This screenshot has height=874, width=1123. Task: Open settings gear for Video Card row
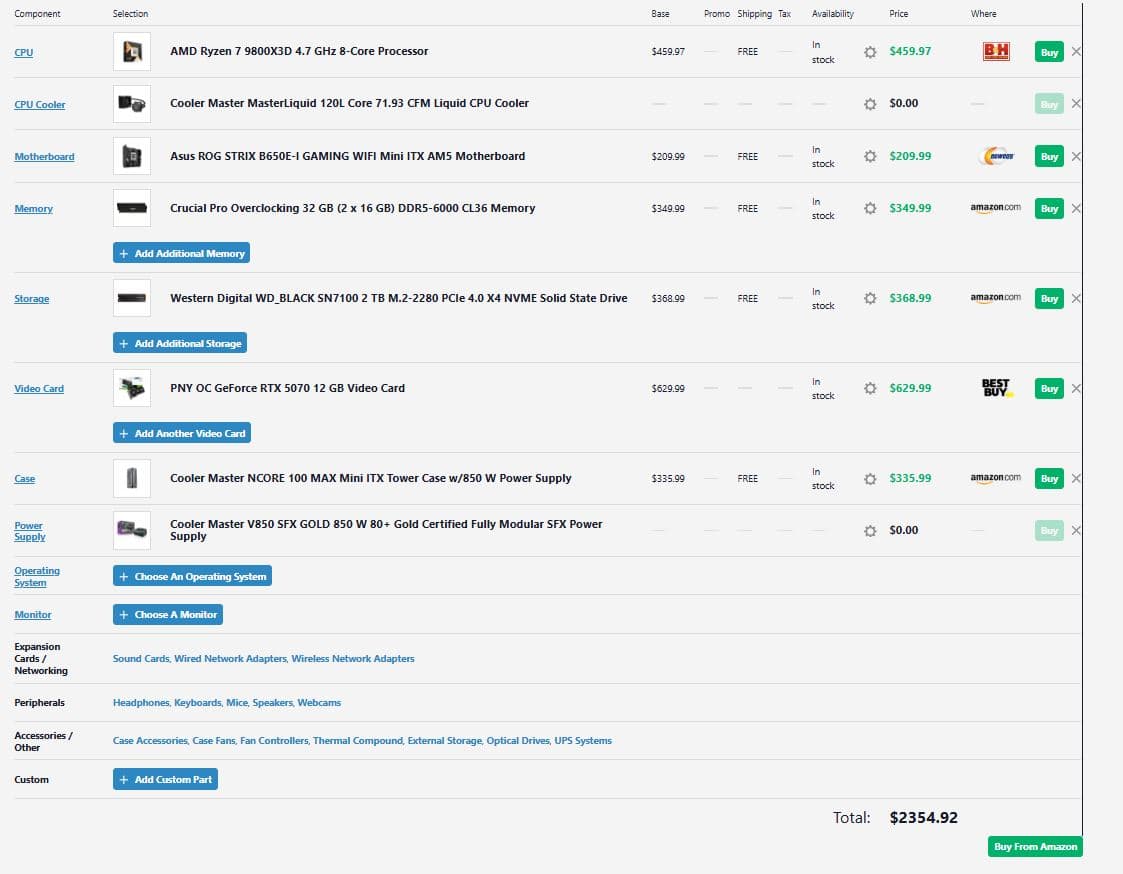coord(870,388)
